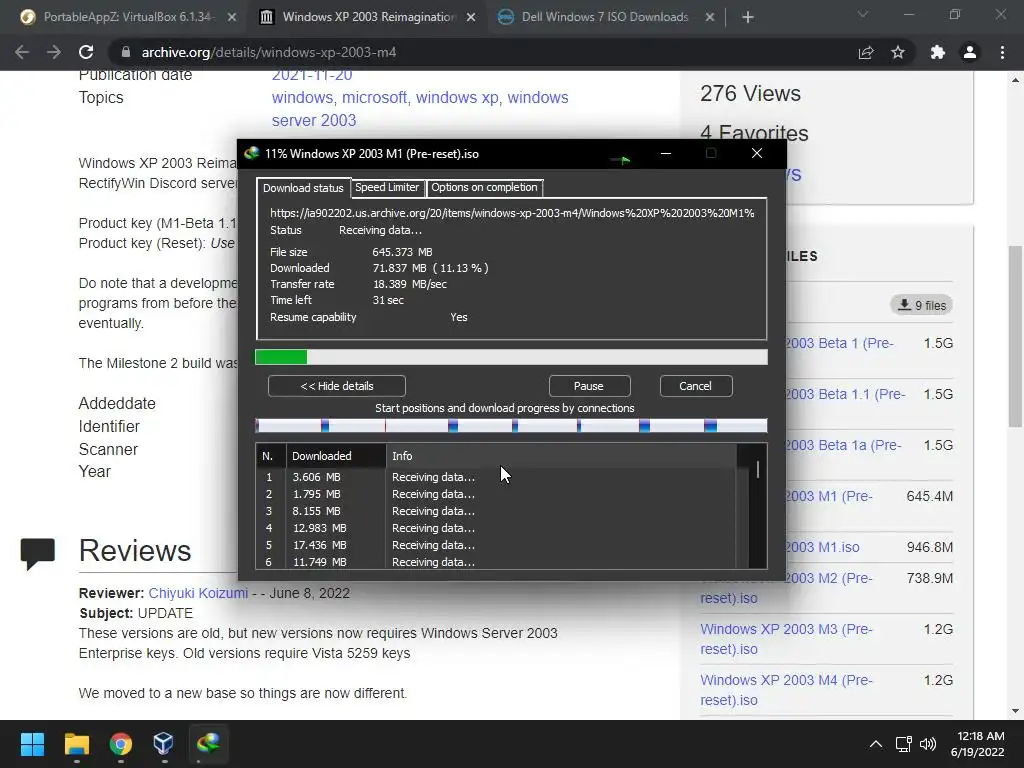Image resolution: width=1024 pixels, height=768 pixels.
Task: Select connection row 5 with 17.436 MB
Action: pyautogui.click(x=496, y=545)
